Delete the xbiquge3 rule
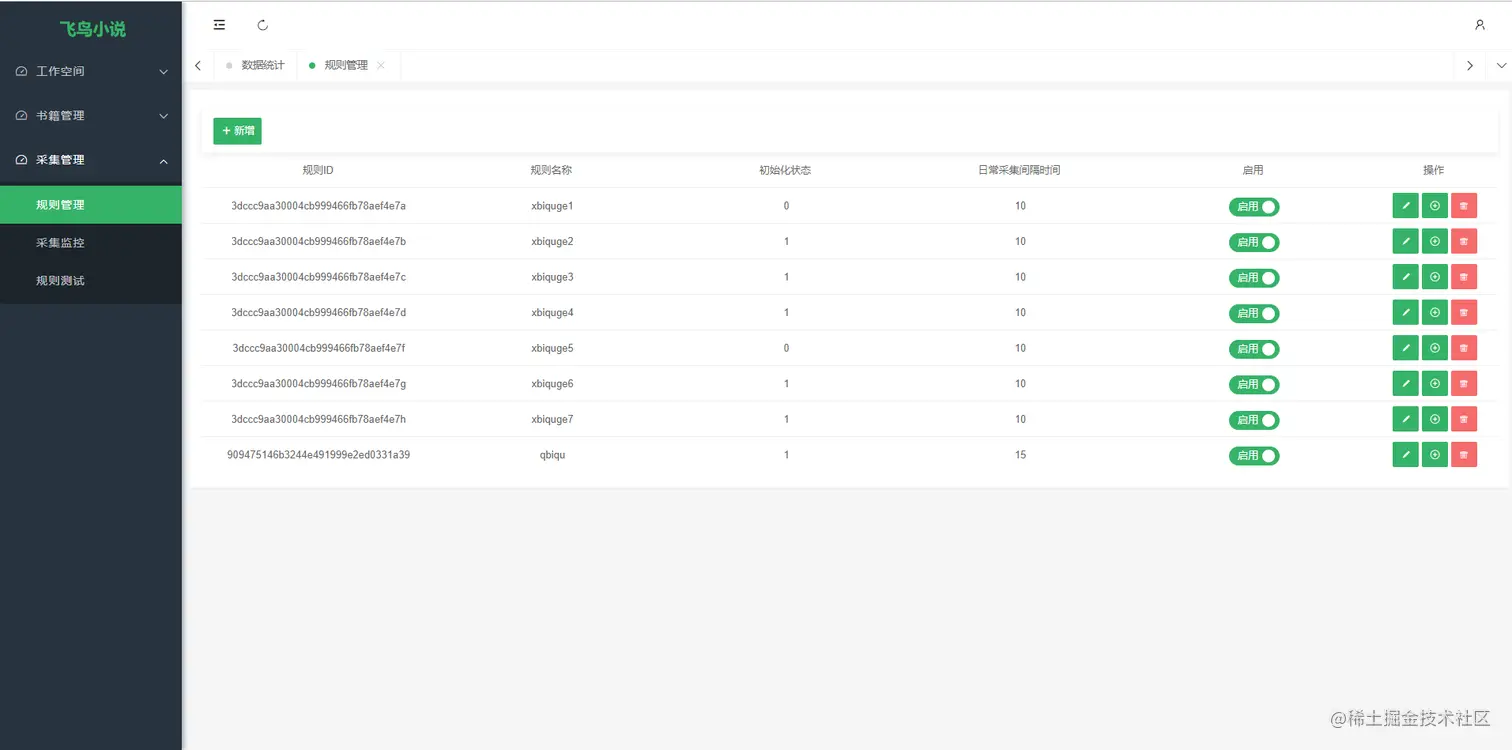 click(x=1464, y=277)
